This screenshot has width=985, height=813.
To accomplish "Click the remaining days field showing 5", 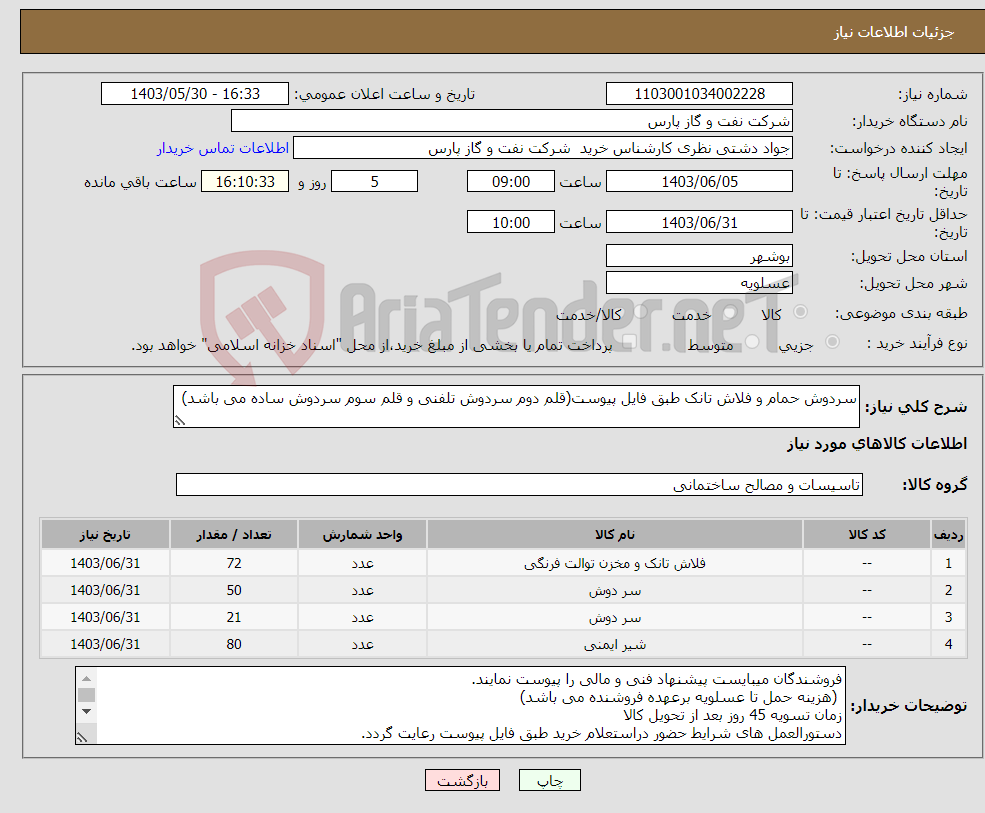I will point(374,182).
